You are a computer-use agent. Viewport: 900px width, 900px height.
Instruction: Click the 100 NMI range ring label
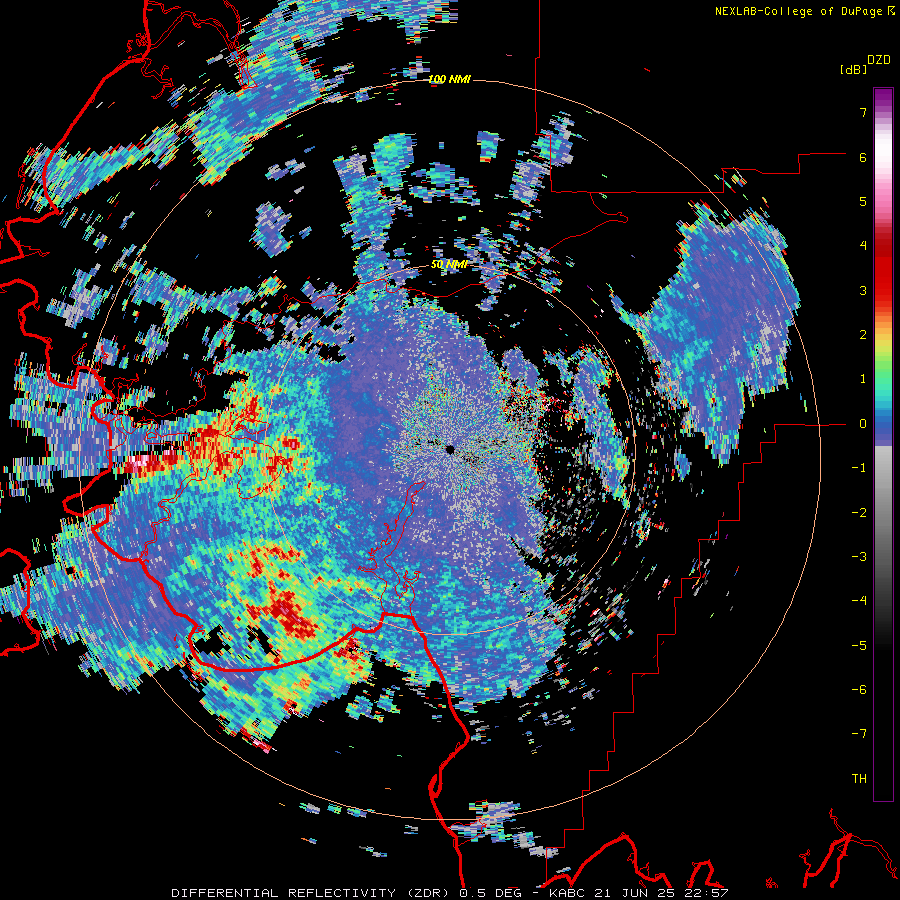tap(449, 79)
